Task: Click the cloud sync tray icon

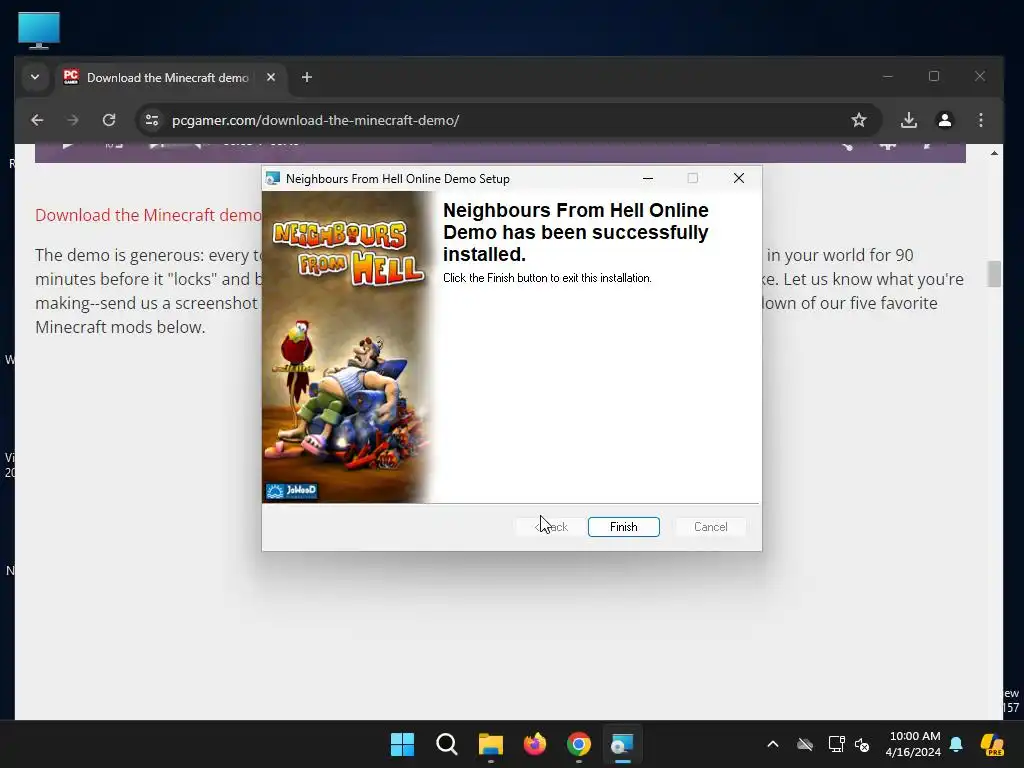Action: tap(805, 744)
